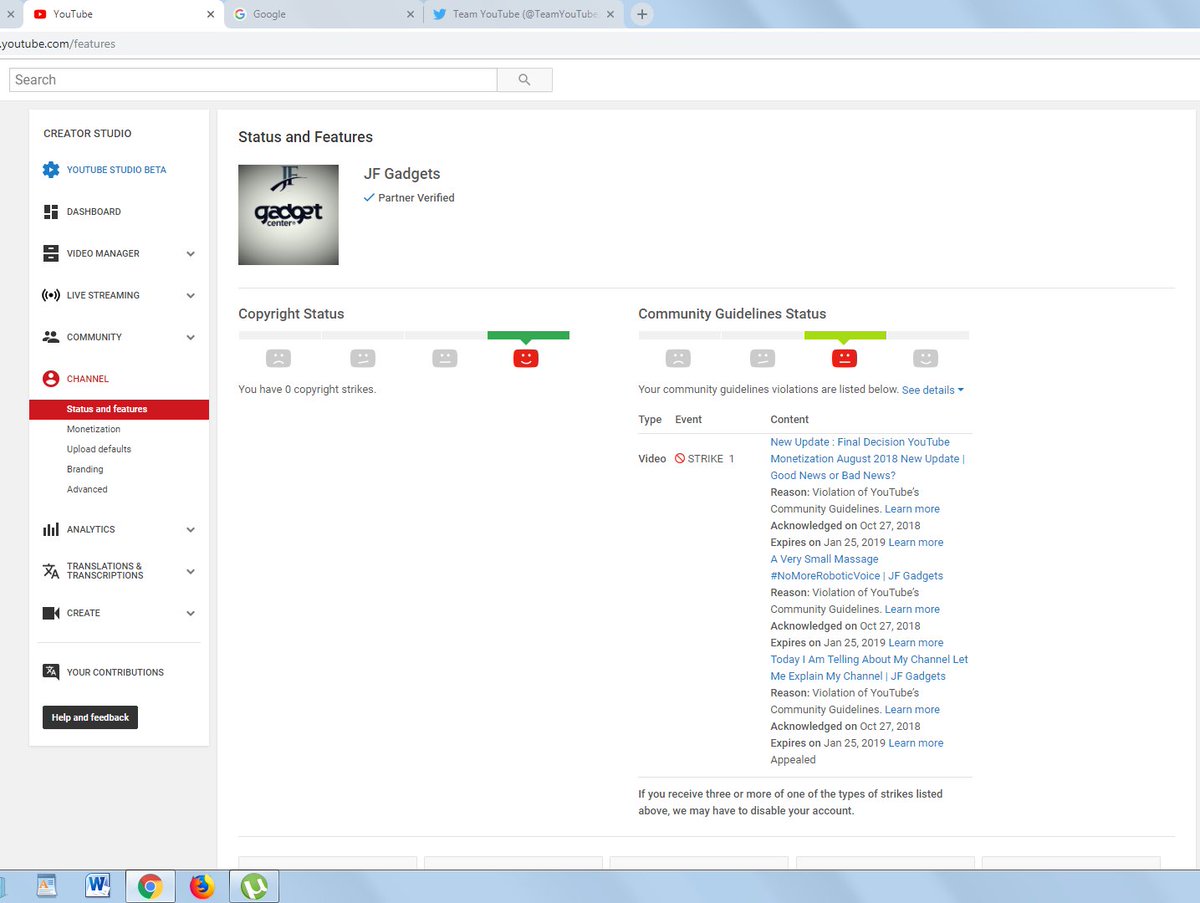Click the JF Gadgets channel name
Image resolution: width=1200 pixels, height=903 pixels.
[x=402, y=174]
